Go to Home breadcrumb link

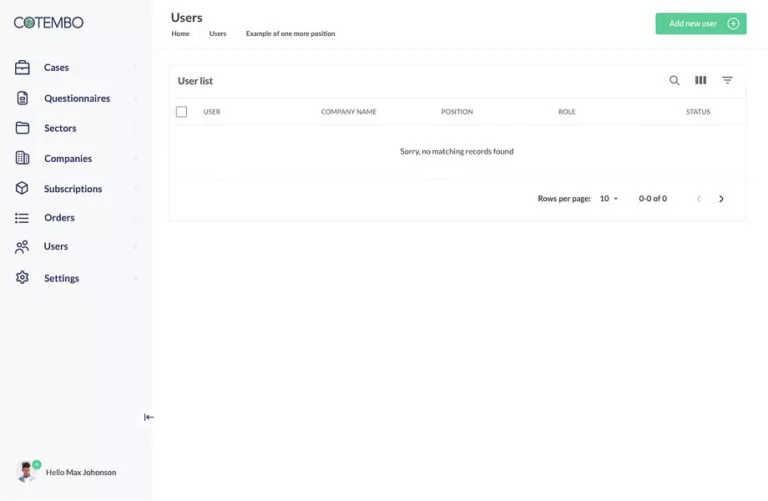coord(180,34)
